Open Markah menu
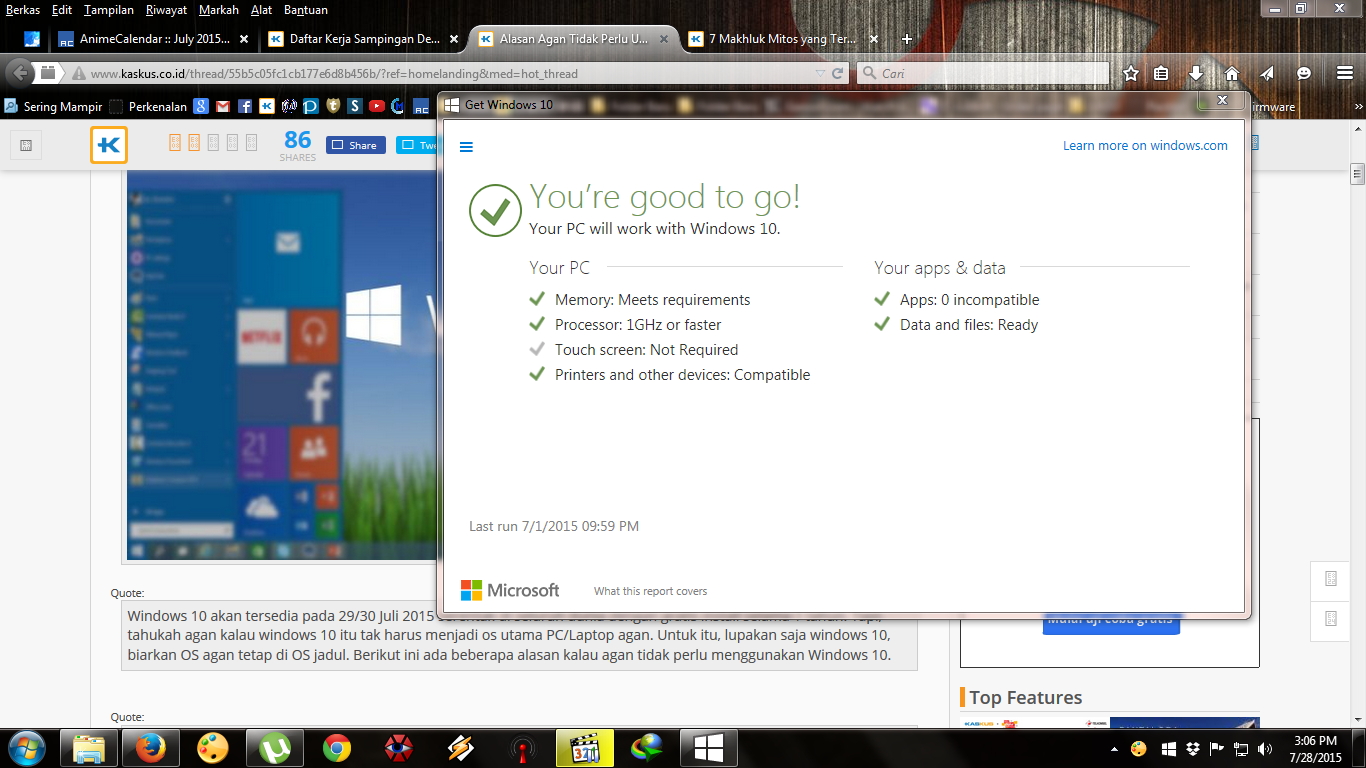 click(219, 10)
